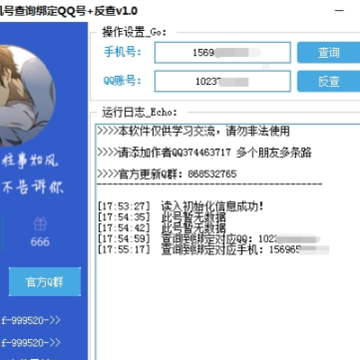Click the QQ账号: label

(123, 81)
